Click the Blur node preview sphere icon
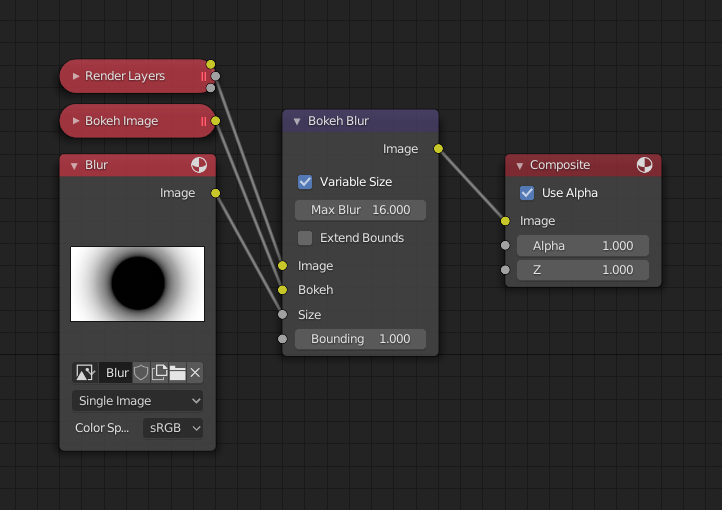 coord(199,165)
